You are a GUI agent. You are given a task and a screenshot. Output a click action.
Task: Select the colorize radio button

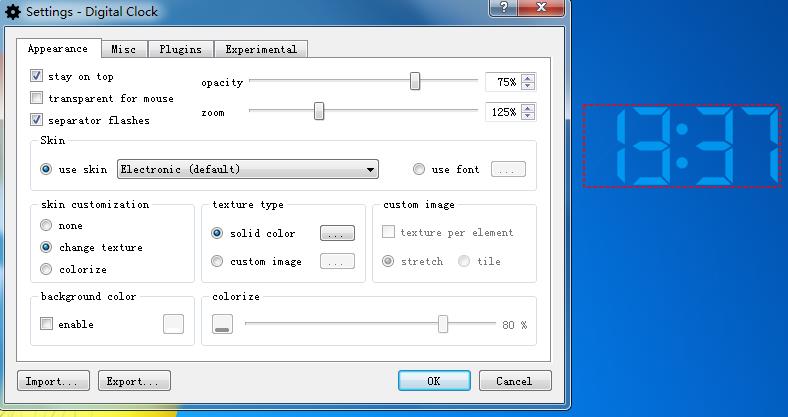[x=46, y=269]
